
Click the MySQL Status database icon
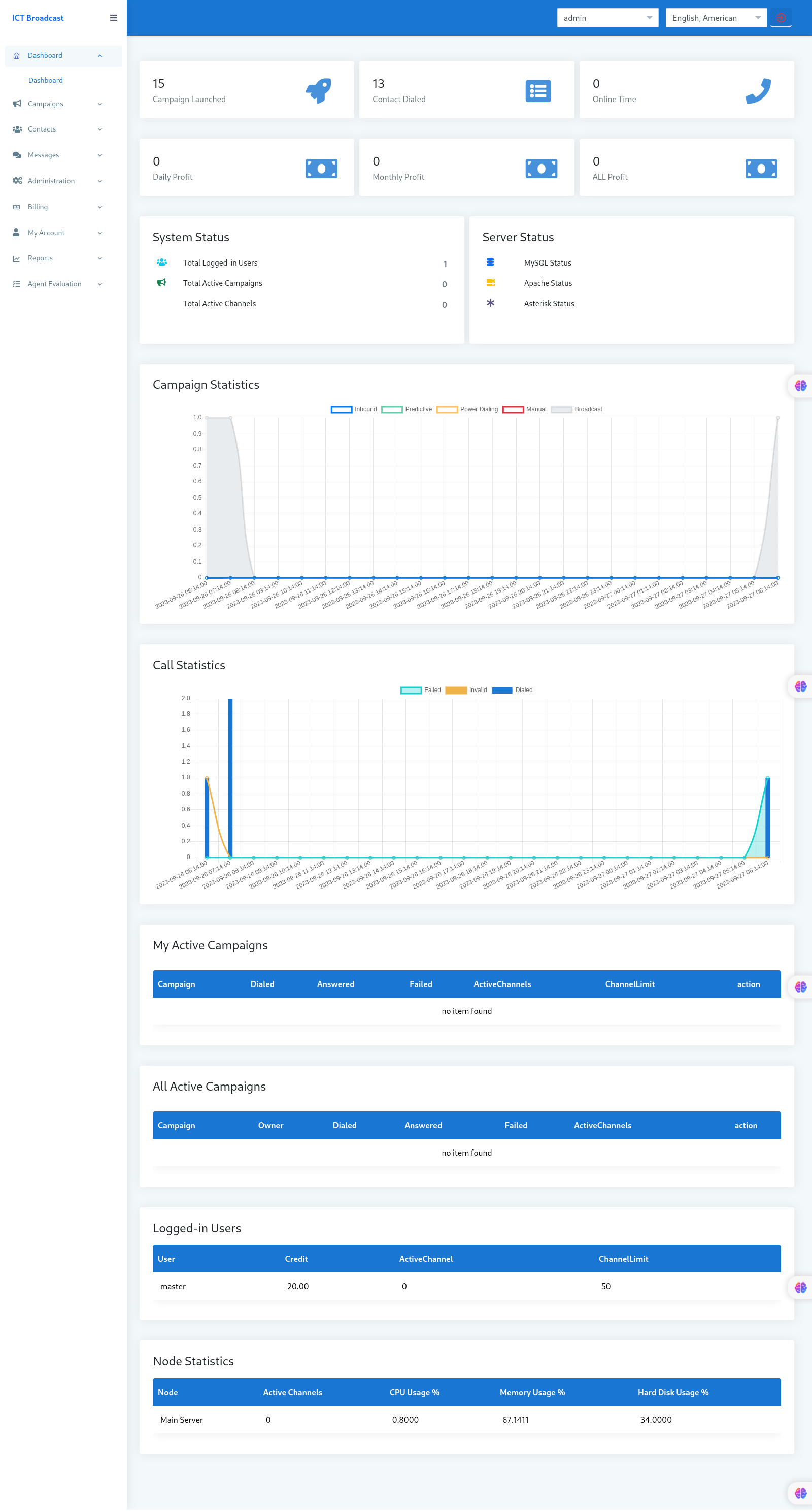tap(490, 262)
